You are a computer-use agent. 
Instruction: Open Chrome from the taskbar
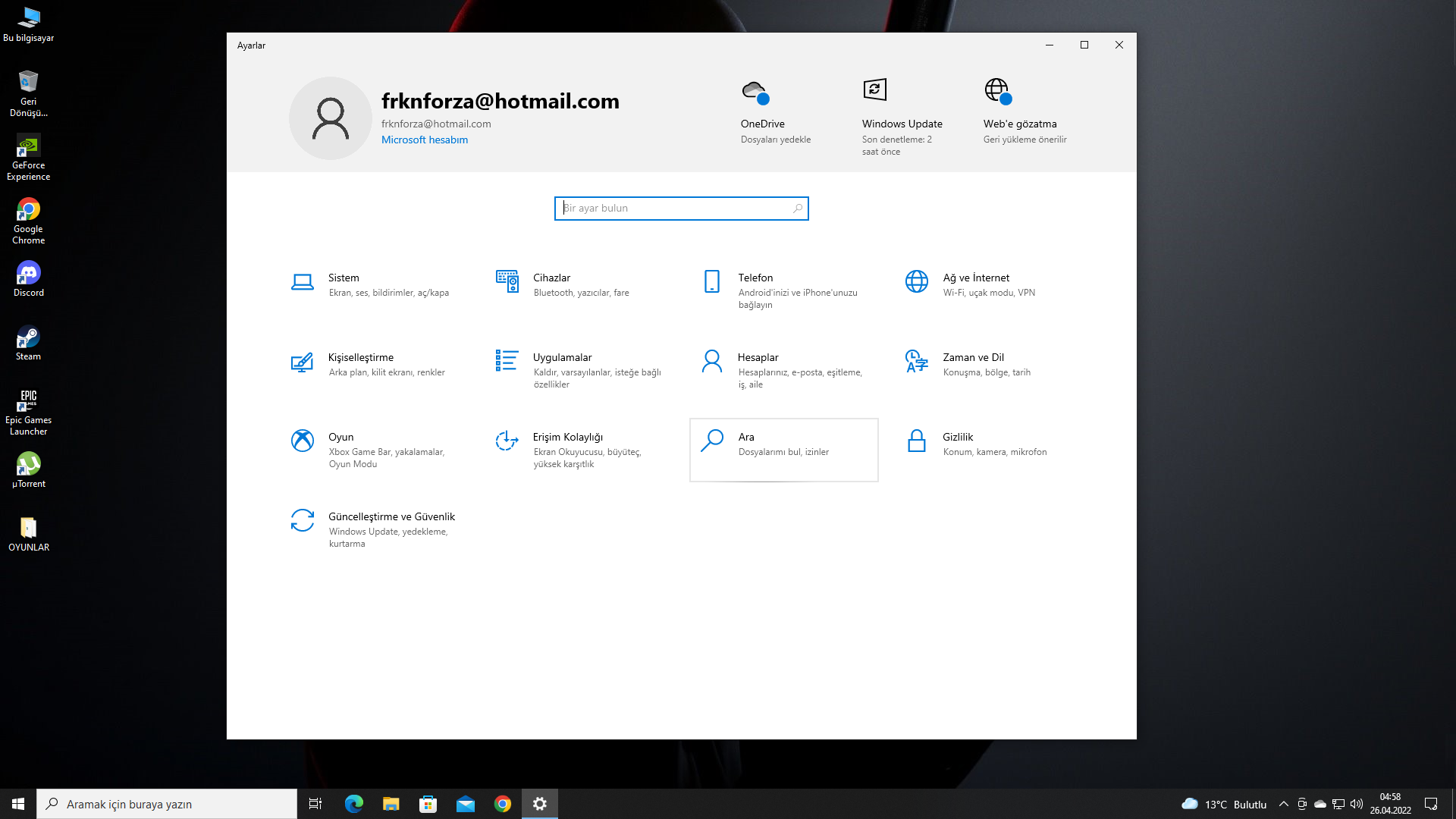click(503, 804)
